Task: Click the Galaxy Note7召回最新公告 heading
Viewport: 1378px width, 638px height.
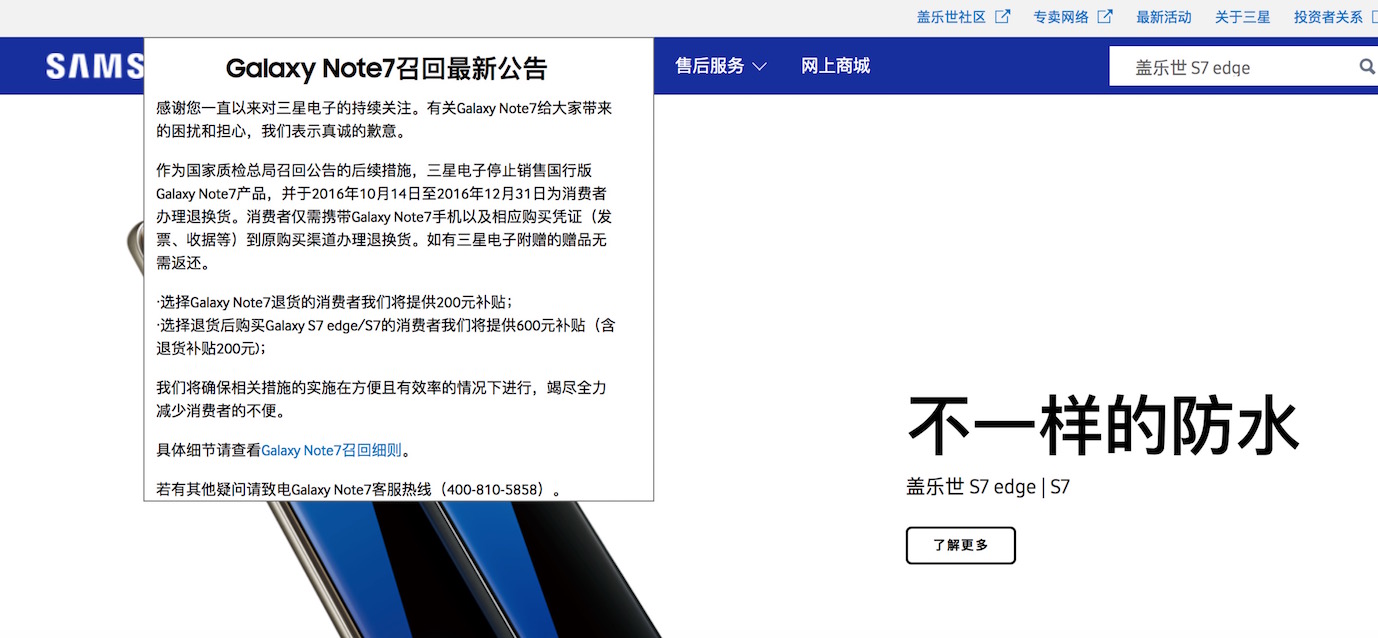Action: pos(387,68)
